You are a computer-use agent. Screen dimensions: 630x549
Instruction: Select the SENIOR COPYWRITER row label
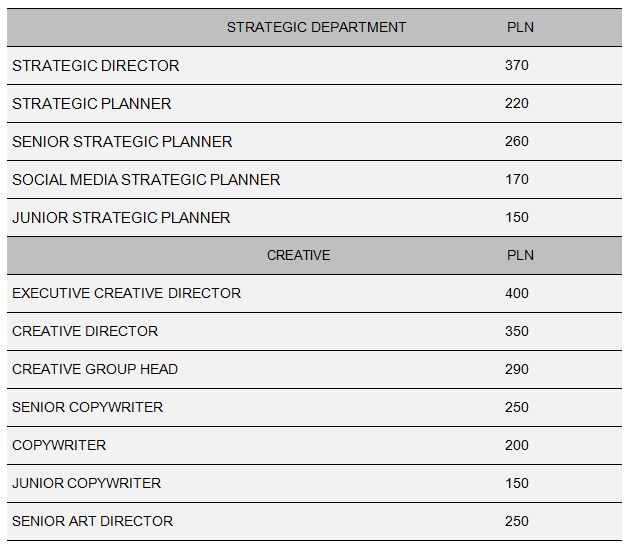pyautogui.click(x=87, y=408)
